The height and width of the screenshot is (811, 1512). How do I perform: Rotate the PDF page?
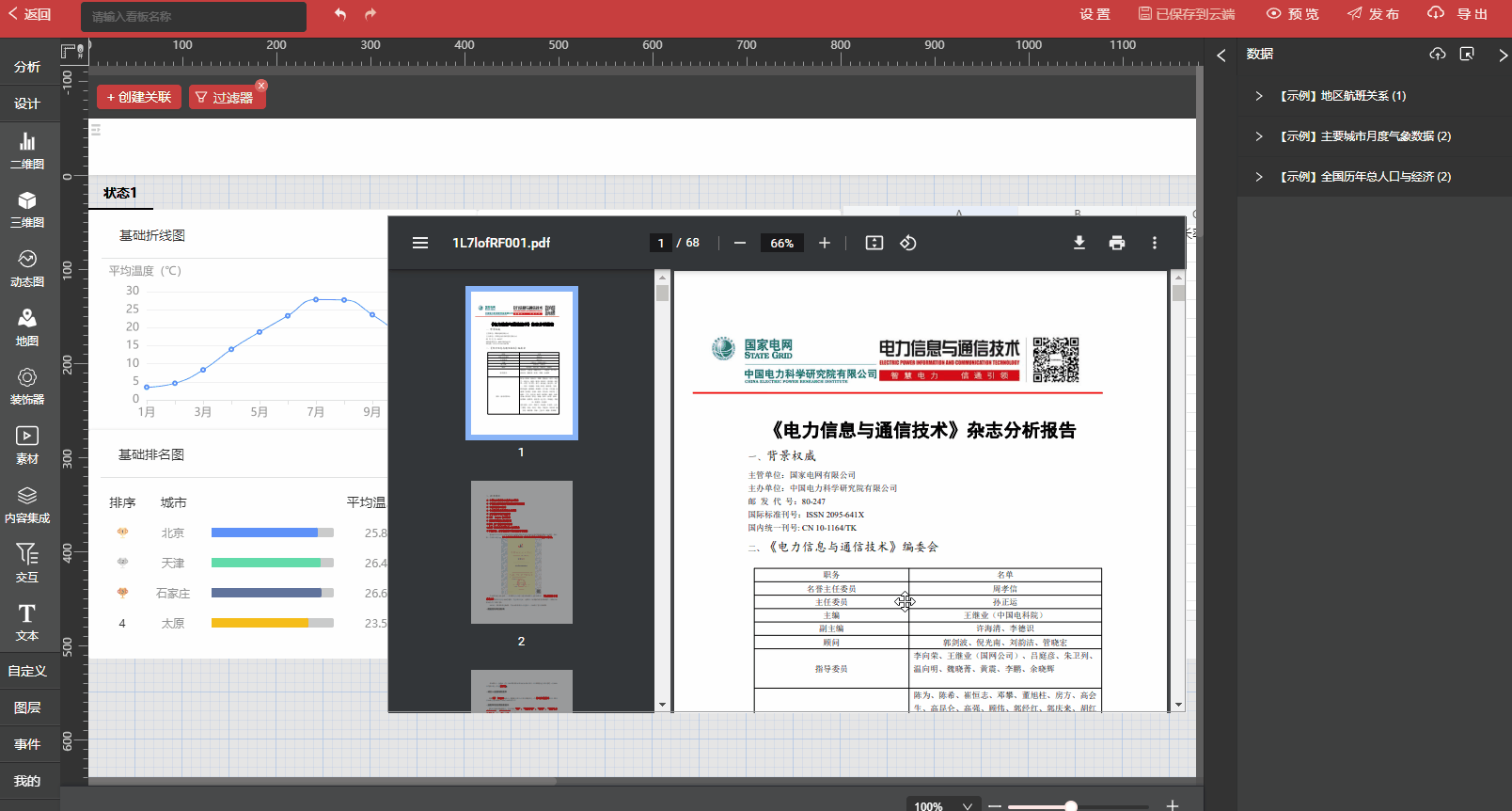tap(908, 243)
